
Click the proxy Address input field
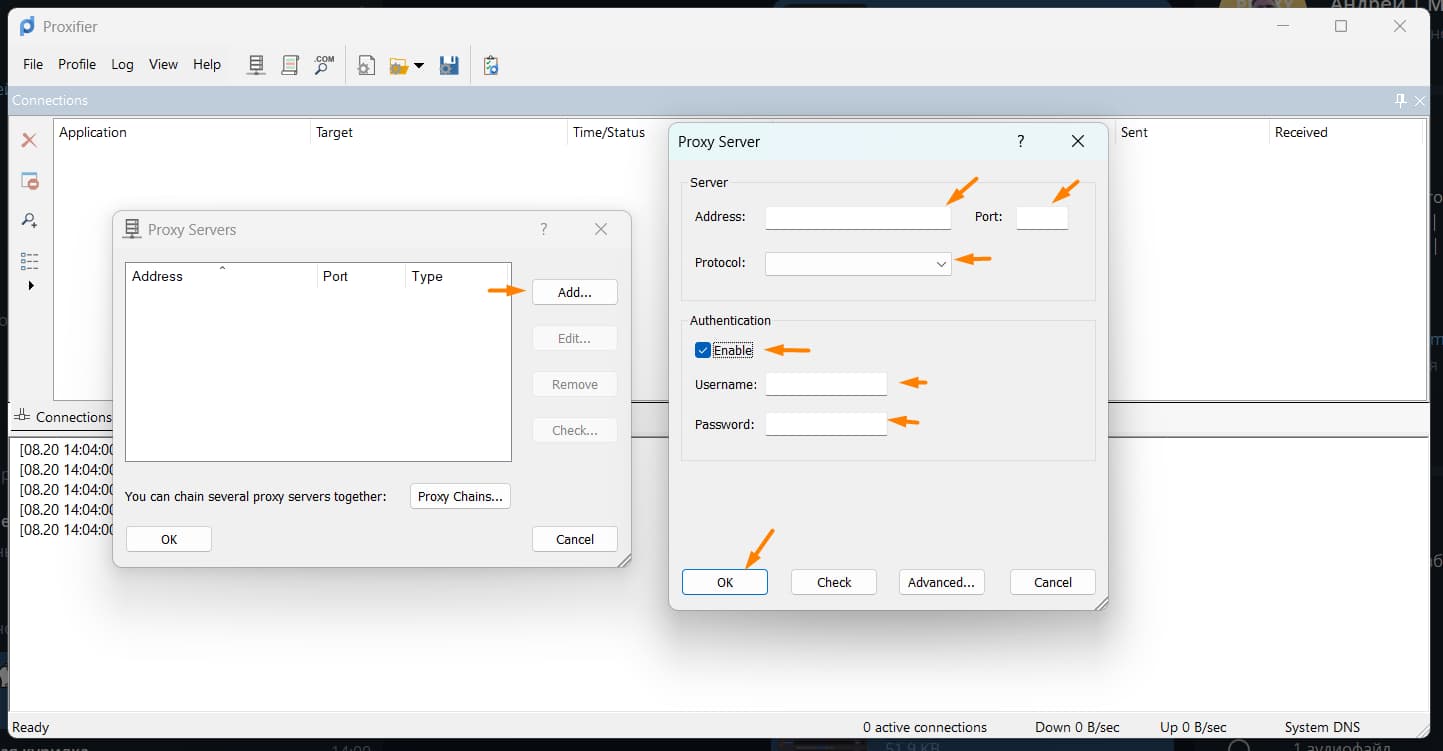point(857,217)
